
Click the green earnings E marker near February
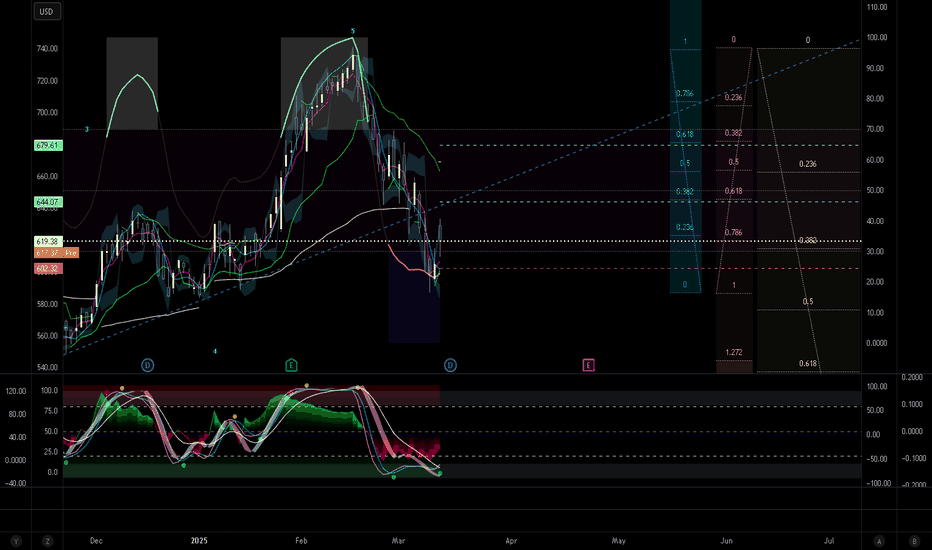click(x=291, y=365)
